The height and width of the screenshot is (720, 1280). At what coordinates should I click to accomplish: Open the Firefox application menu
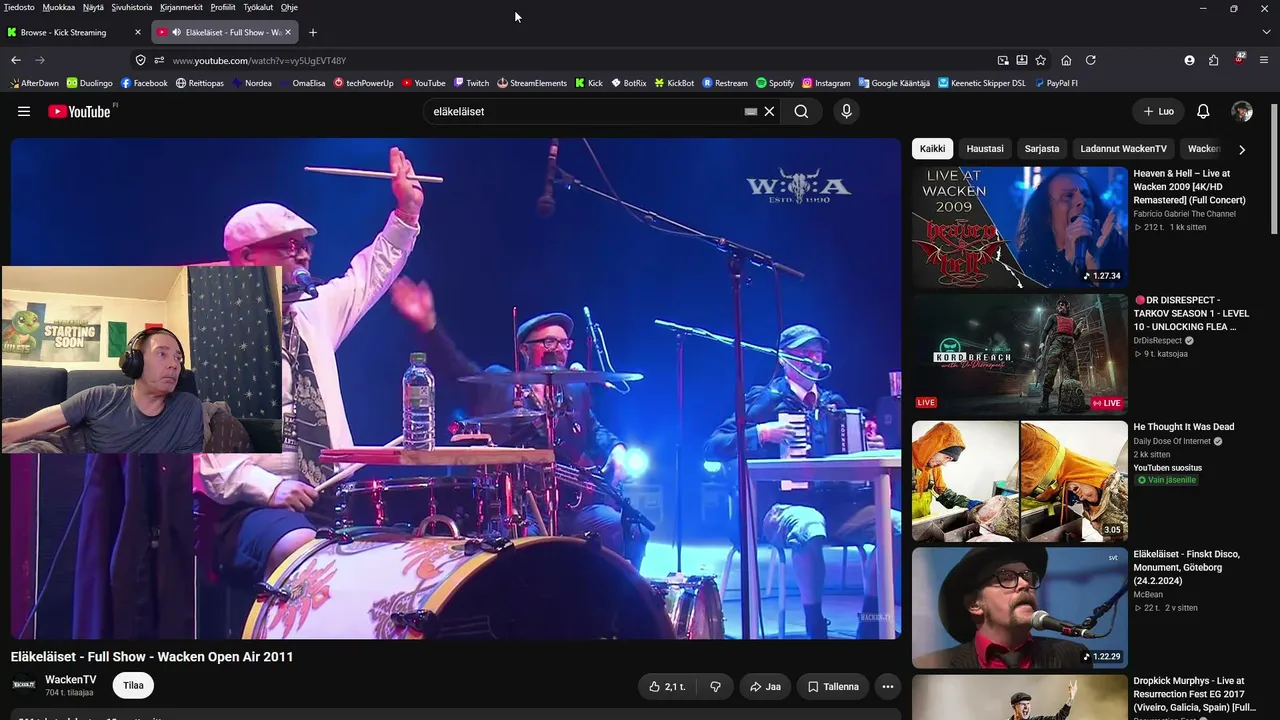[x=1264, y=60]
